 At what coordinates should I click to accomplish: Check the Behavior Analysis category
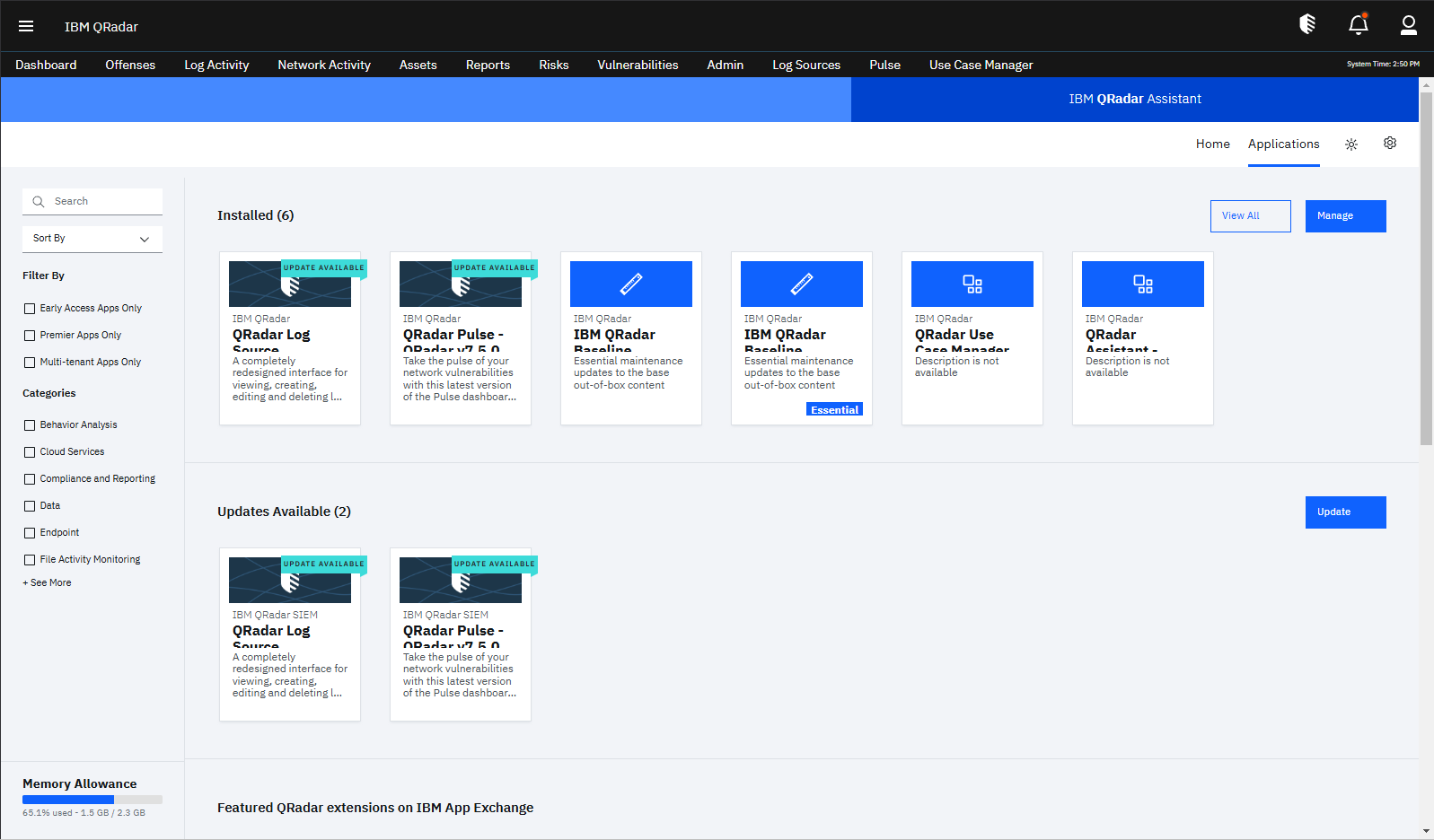(30, 425)
